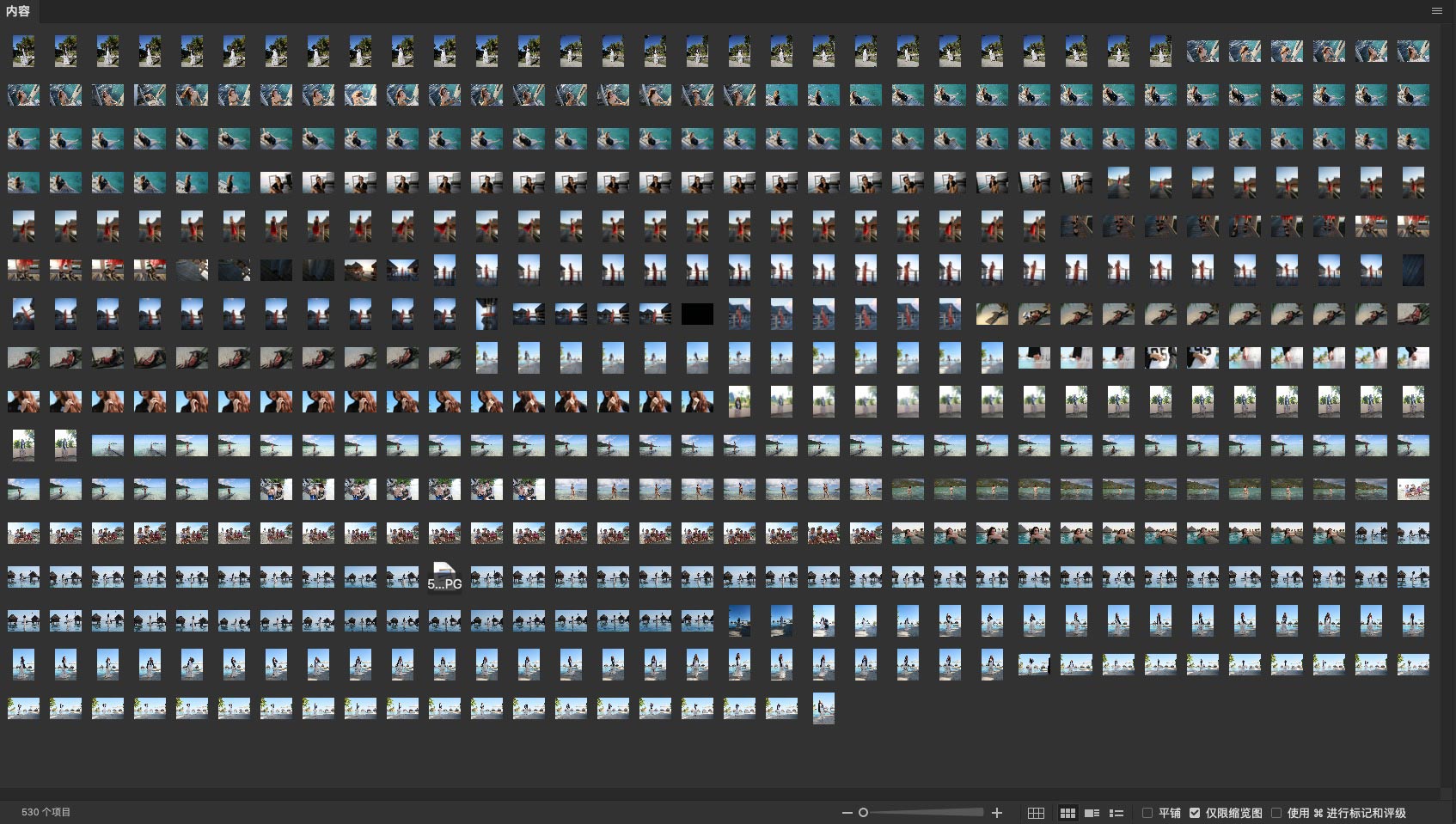Switch to thumbnails view icon

coord(1068,813)
